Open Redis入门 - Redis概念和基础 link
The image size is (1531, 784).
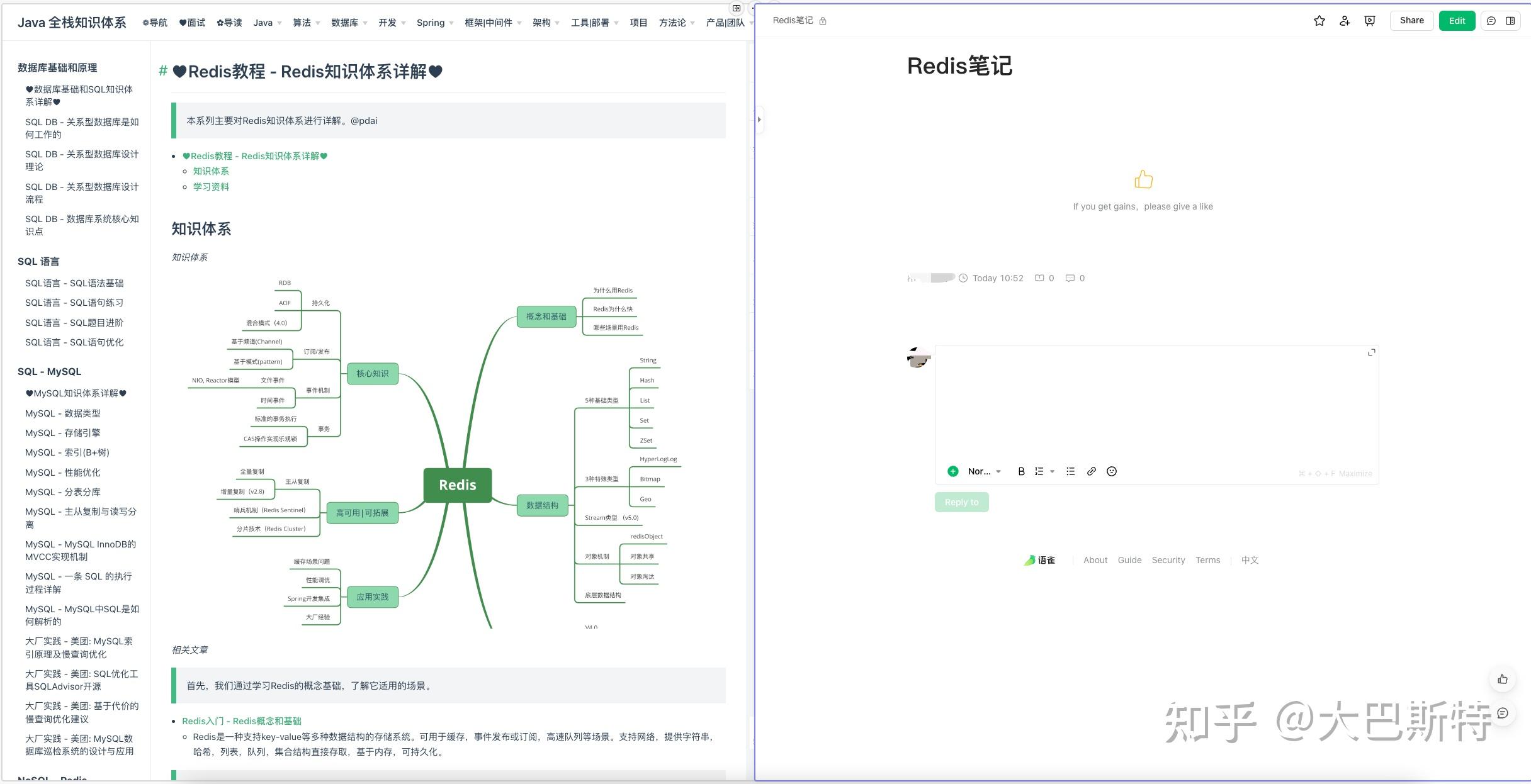[242, 721]
